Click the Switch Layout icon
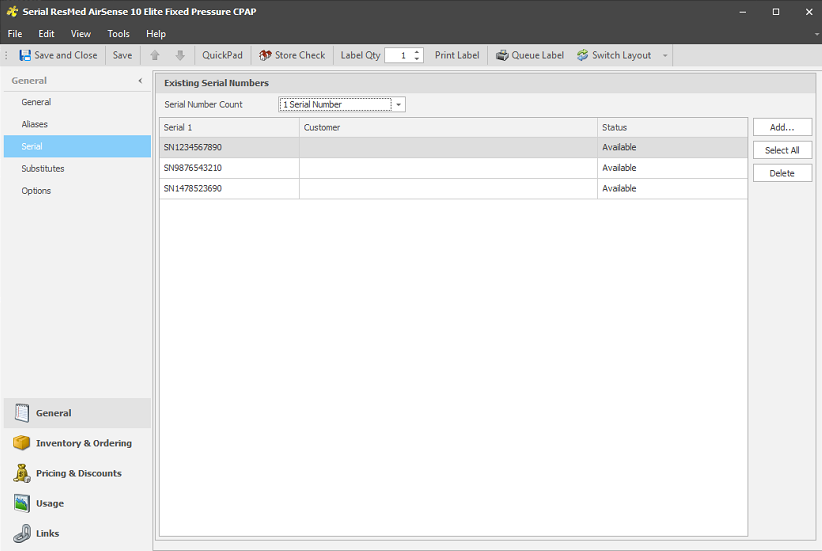Screen dimensions: 822x551 tap(582, 55)
